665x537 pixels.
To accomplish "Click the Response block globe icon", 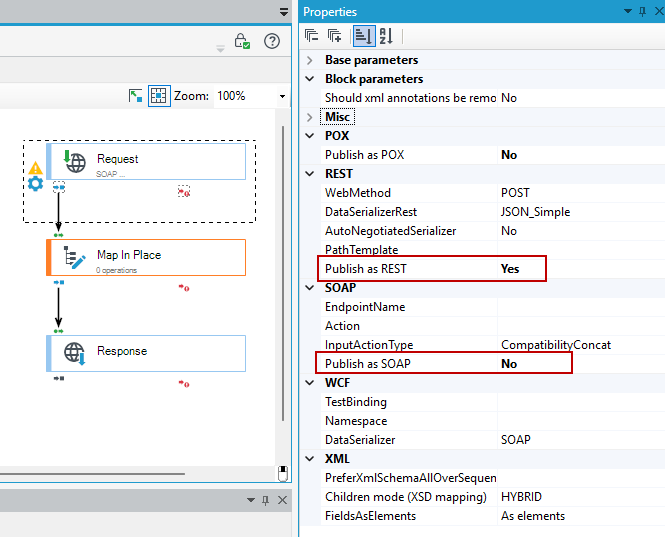I will [x=75, y=353].
